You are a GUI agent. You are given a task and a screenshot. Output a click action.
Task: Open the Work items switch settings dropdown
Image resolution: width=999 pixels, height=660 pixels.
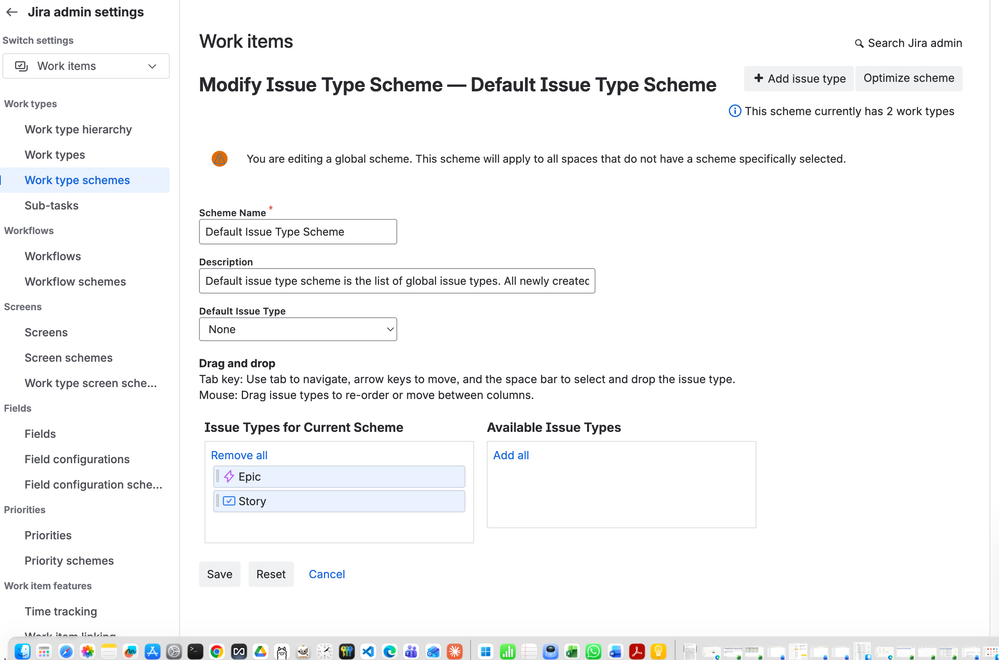[86, 66]
